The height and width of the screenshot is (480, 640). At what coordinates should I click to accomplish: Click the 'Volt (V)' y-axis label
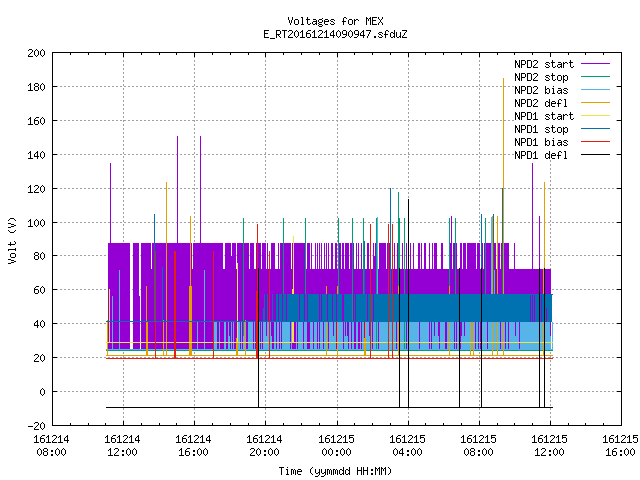(x=12, y=240)
